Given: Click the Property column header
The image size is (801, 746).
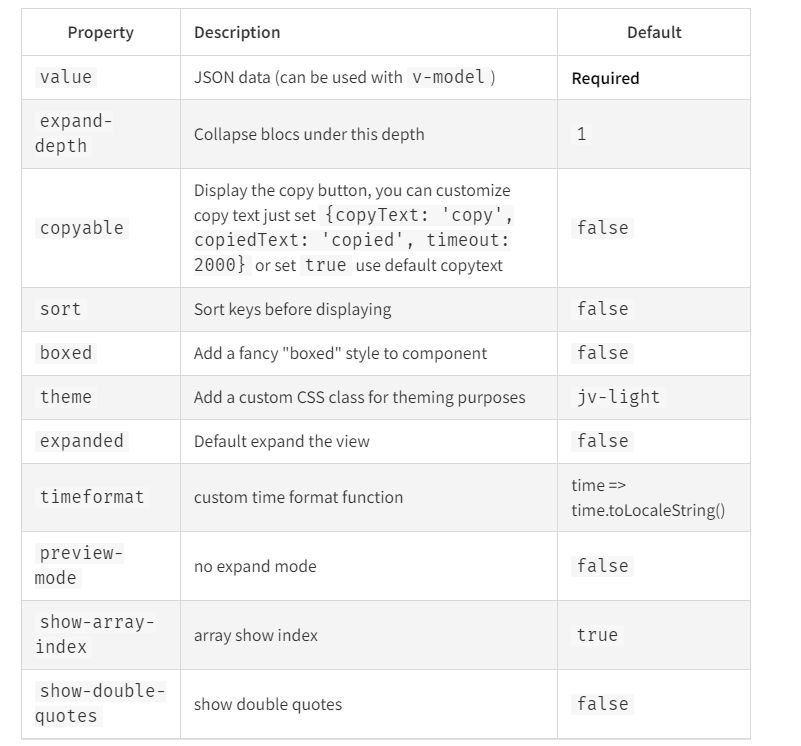Looking at the screenshot, I should 100,32.
